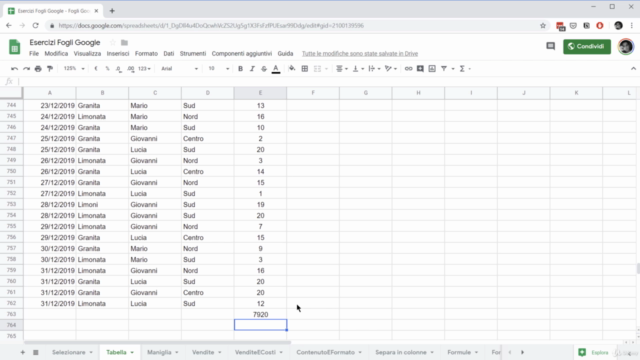Viewport: 640px width, 360px height.
Task: Click the Google Sheets home logo
Action: pyautogui.click(x=15, y=47)
